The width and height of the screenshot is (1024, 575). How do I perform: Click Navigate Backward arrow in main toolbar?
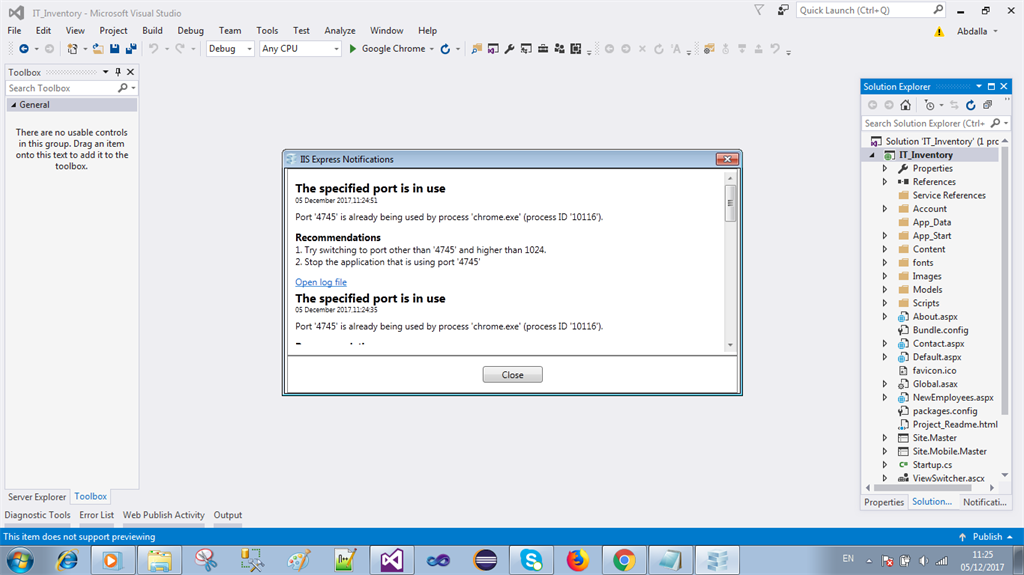pos(24,49)
